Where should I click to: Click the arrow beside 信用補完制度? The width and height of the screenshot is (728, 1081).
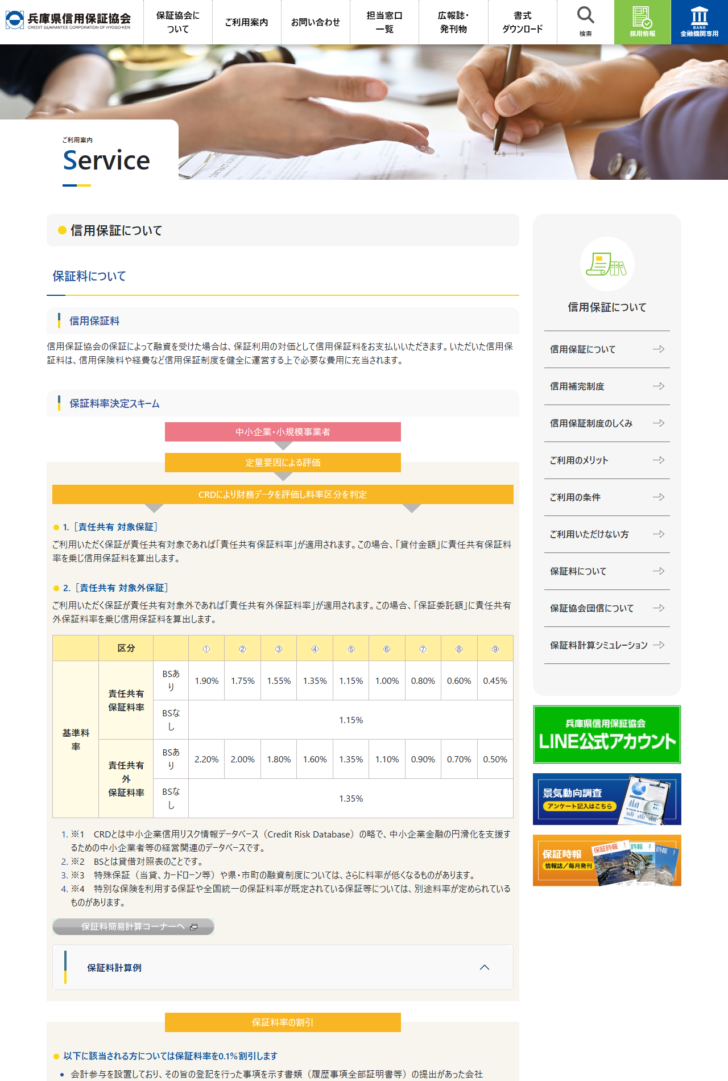[x=658, y=386]
